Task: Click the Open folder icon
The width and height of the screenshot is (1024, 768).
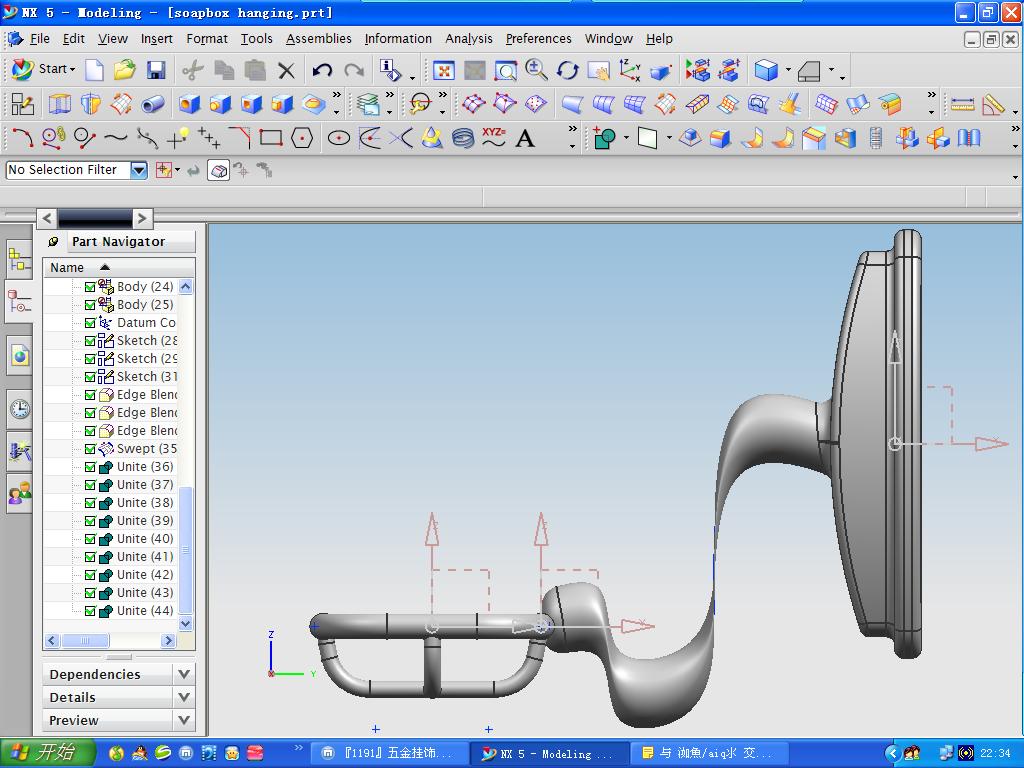Action: click(x=125, y=70)
